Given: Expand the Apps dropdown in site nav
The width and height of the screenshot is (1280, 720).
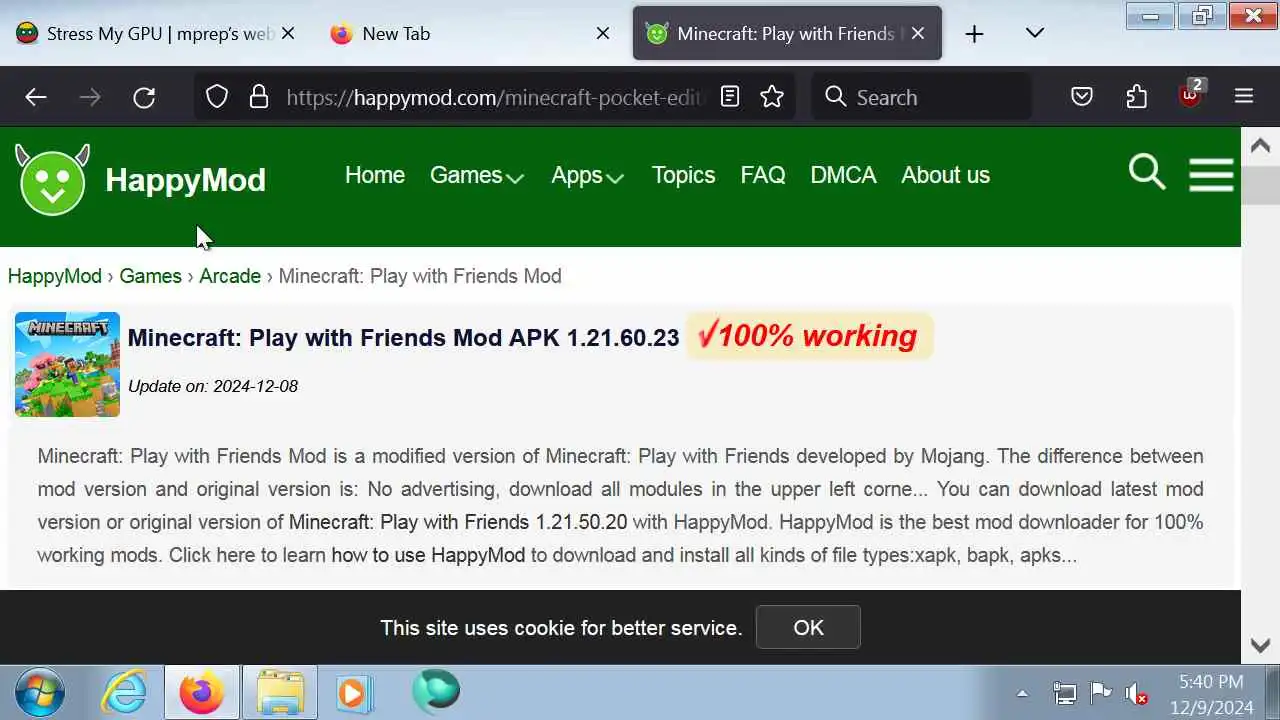Looking at the screenshot, I should (587, 175).
